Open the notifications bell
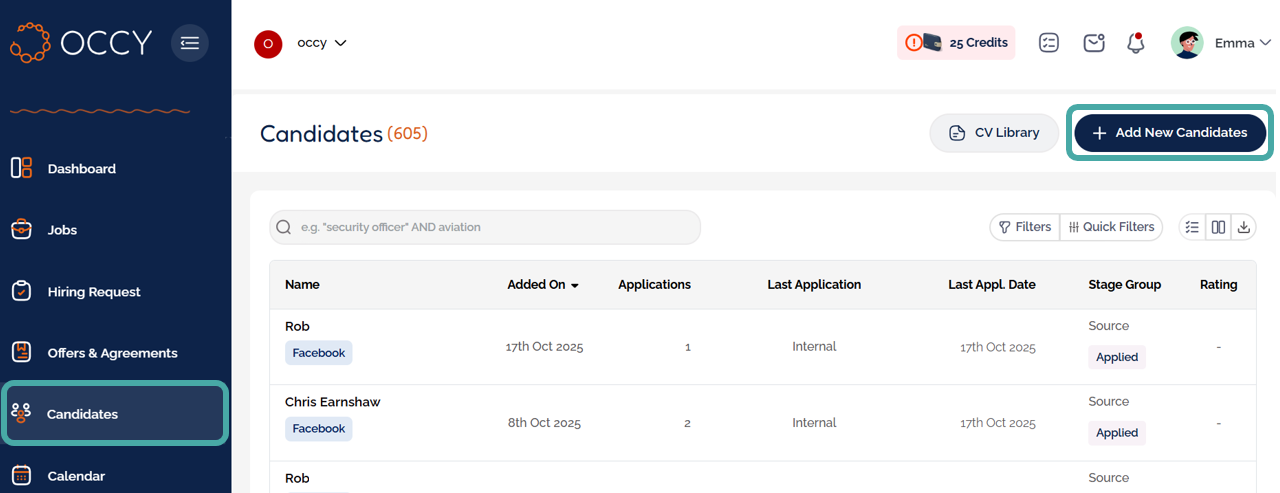The height and width of the screenshot is (493, 1280). (x=1135, y=43)
